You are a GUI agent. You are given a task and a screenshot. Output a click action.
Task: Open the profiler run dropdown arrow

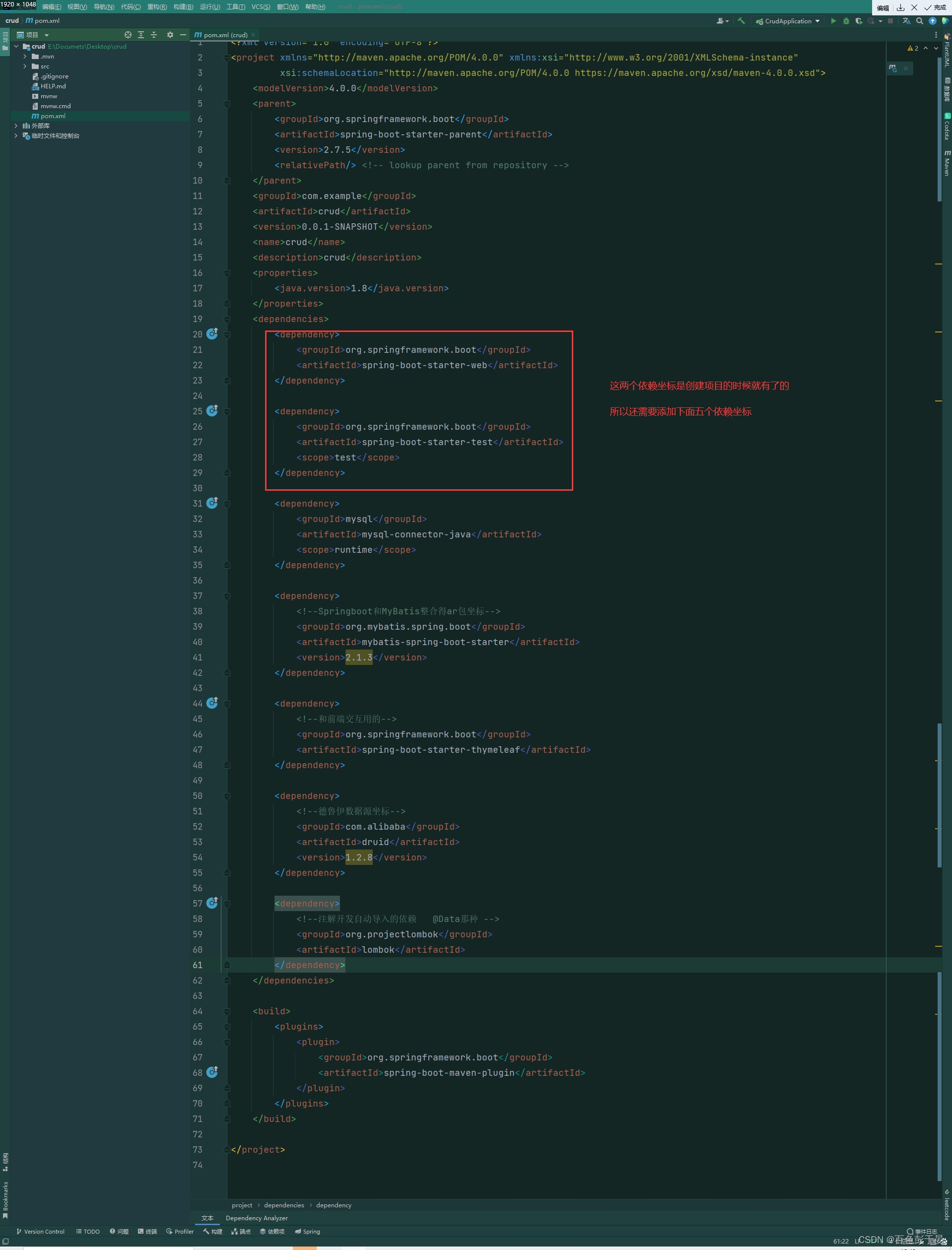click(x=880, y=21)
